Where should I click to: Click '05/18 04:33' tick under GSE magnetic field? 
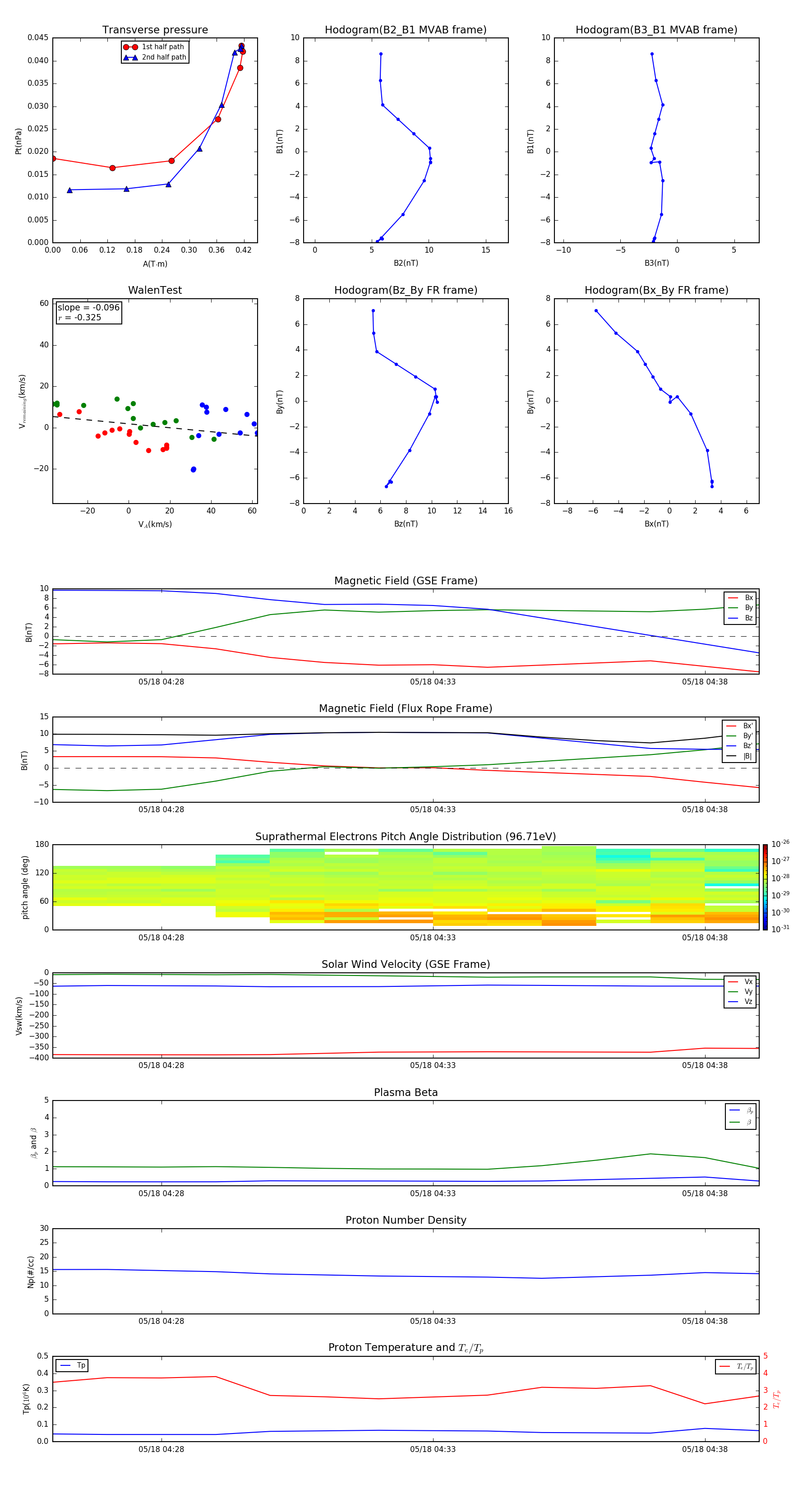tap(433, 682)
